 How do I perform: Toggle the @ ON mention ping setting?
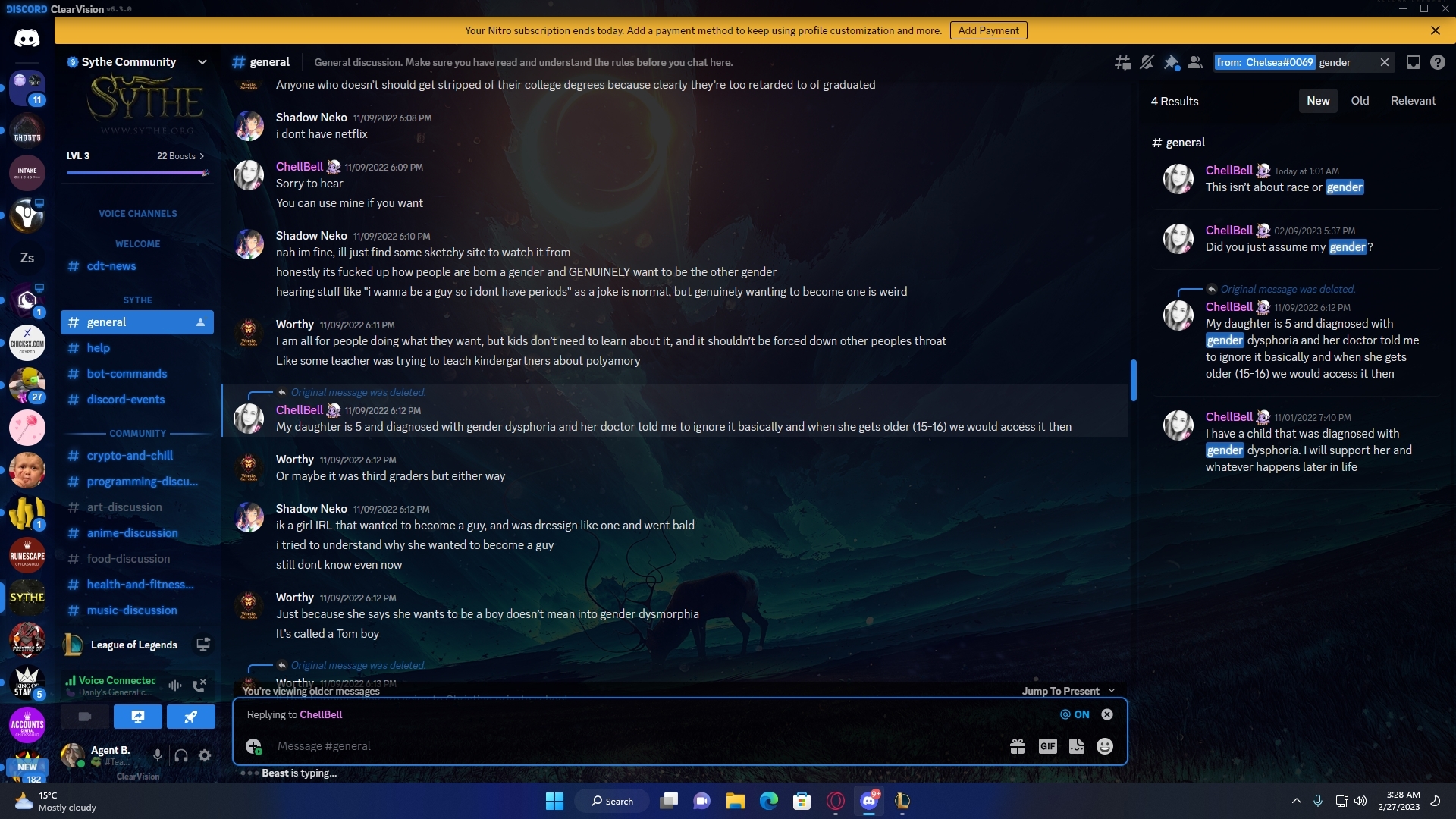pos(1075,714)
